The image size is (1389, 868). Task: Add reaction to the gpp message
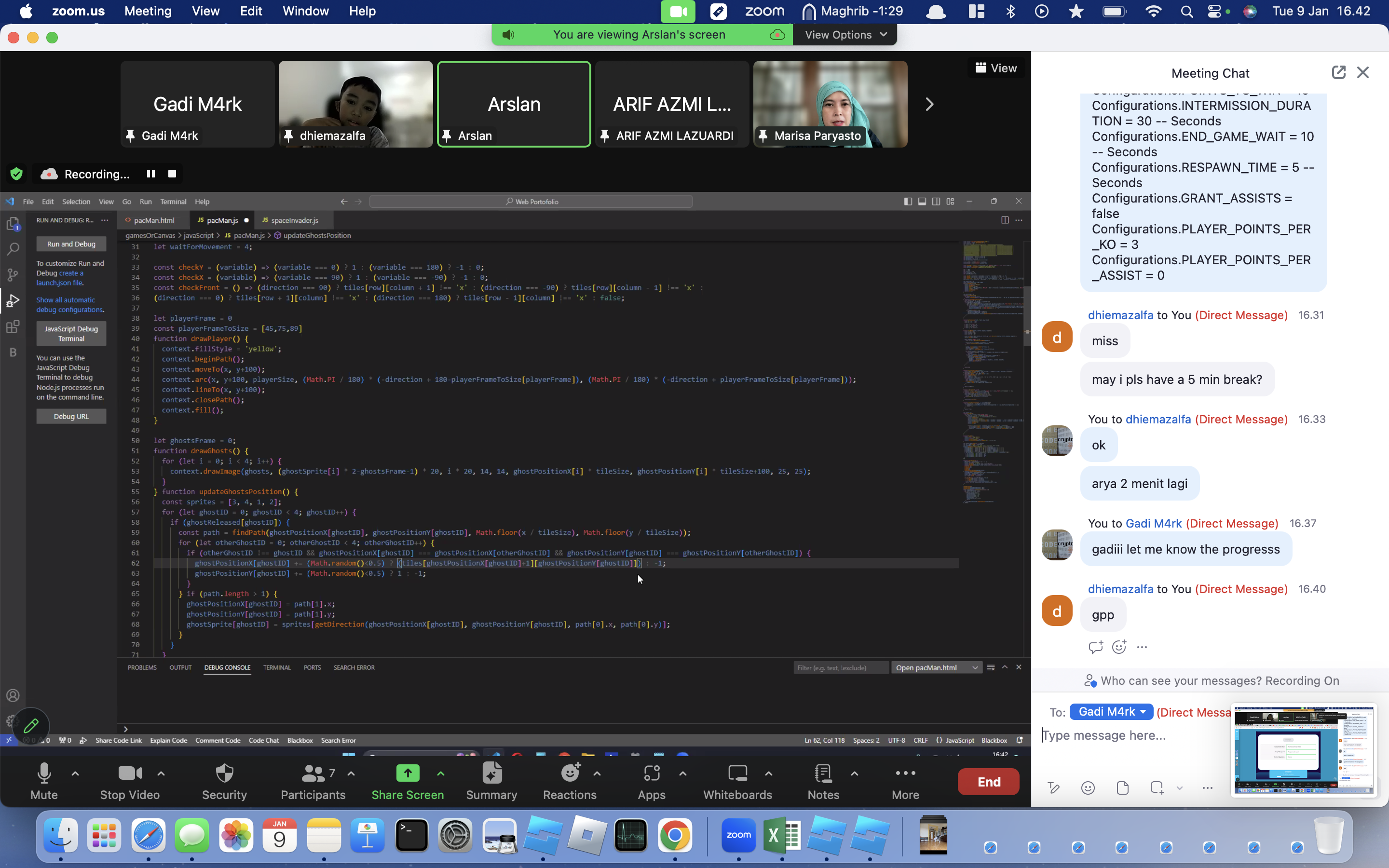(1118, 647)
